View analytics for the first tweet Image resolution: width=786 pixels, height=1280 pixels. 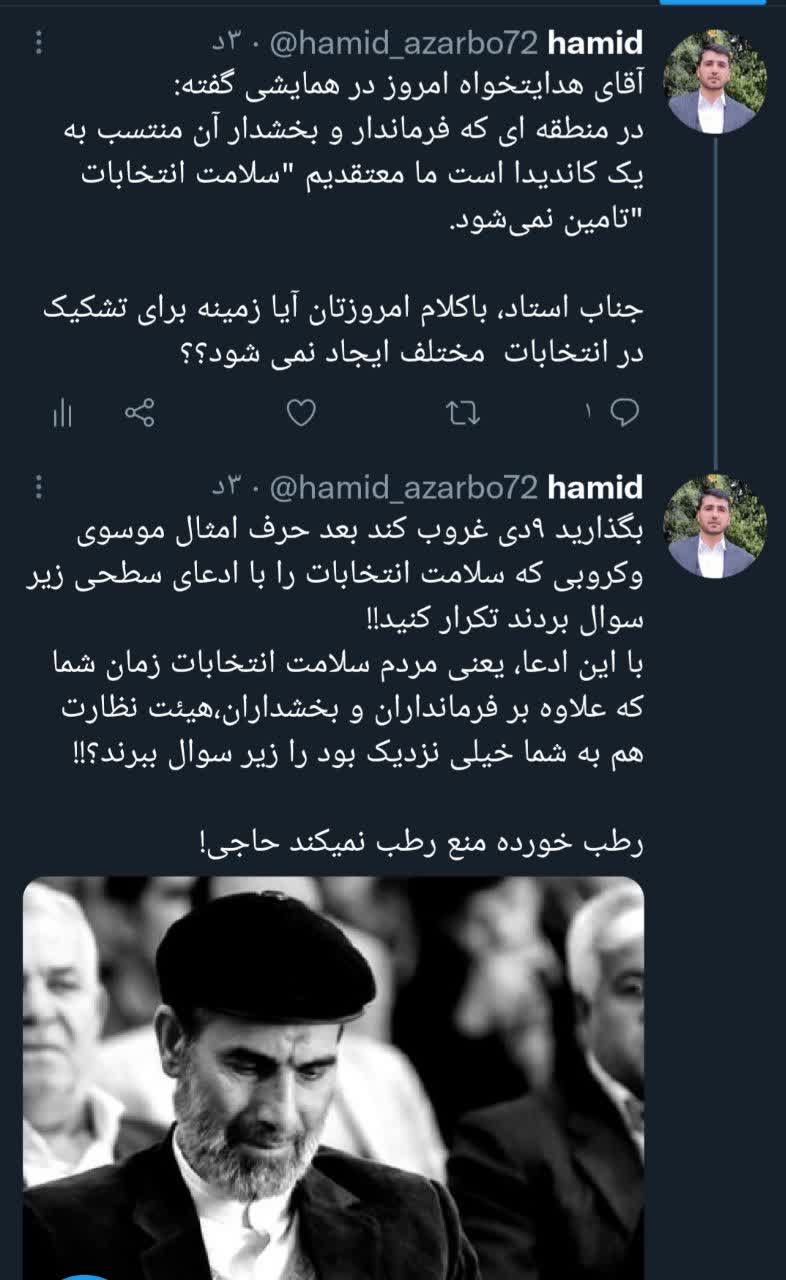62,413
